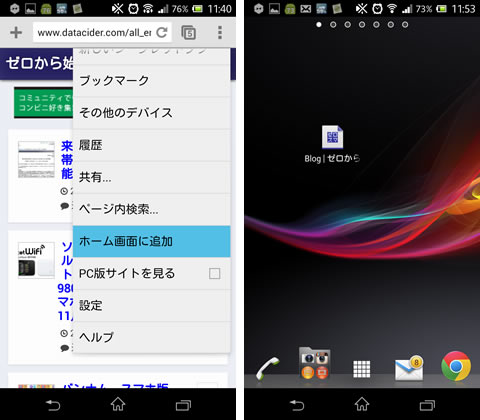Open the tab switcher showing 5 tabs
Viewport: 480px width, 420px height.
point(189,33)
